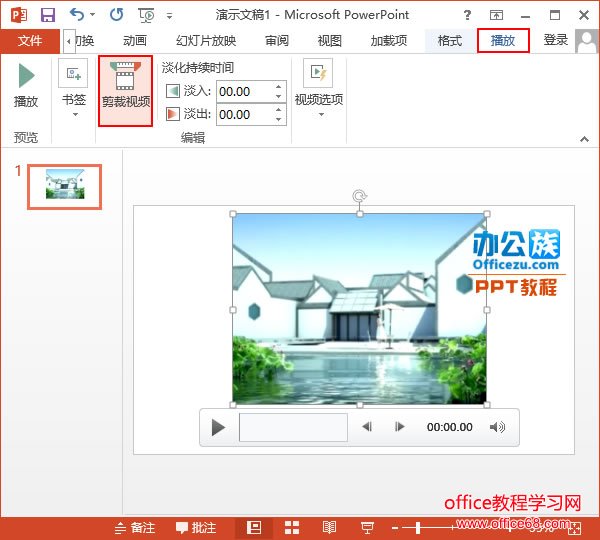Click the PowerPoint application icon in title bar
Screen dimensions: 600x540
(x=18, y=15)
